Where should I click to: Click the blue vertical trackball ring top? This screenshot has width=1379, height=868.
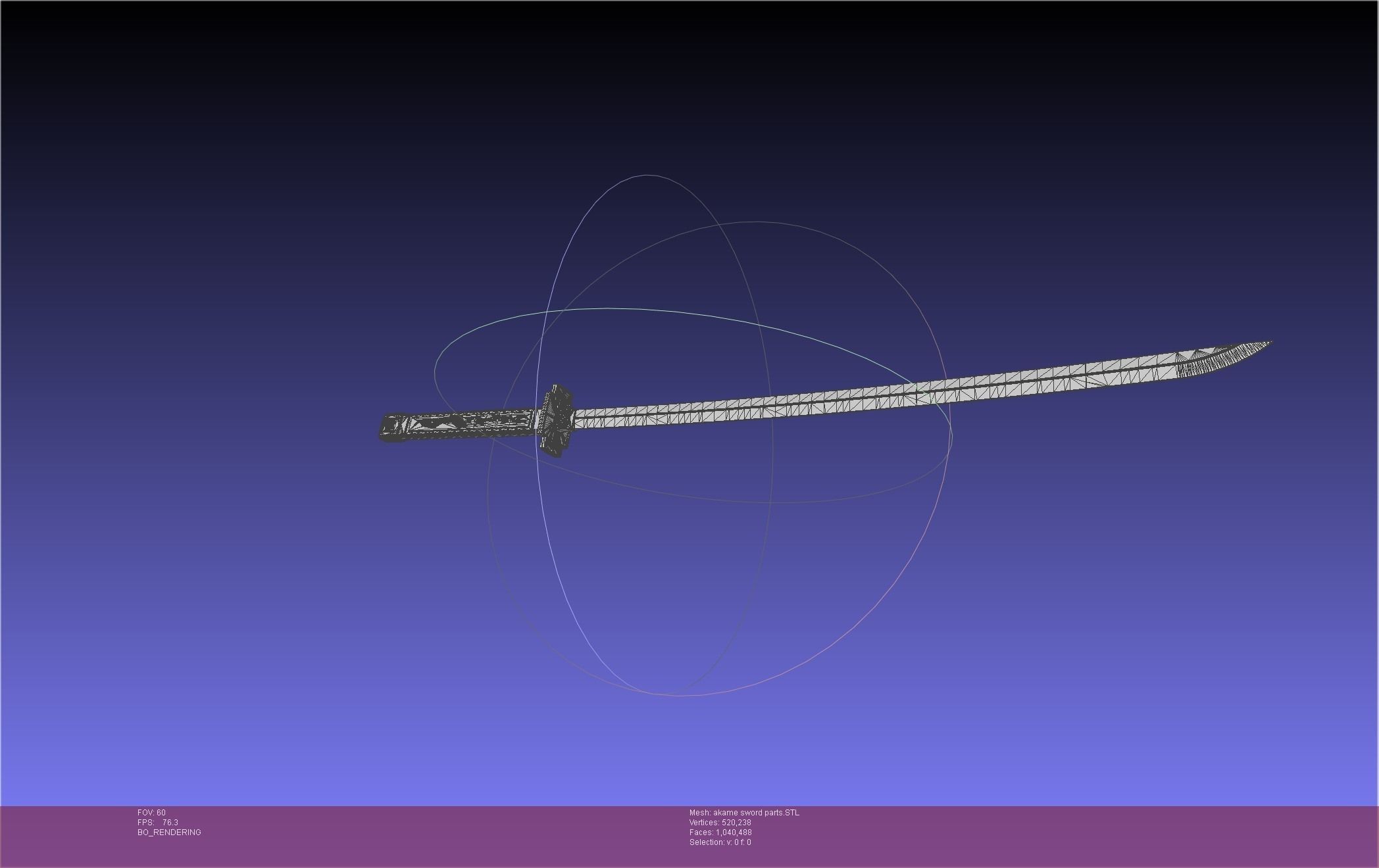(647, 176)
